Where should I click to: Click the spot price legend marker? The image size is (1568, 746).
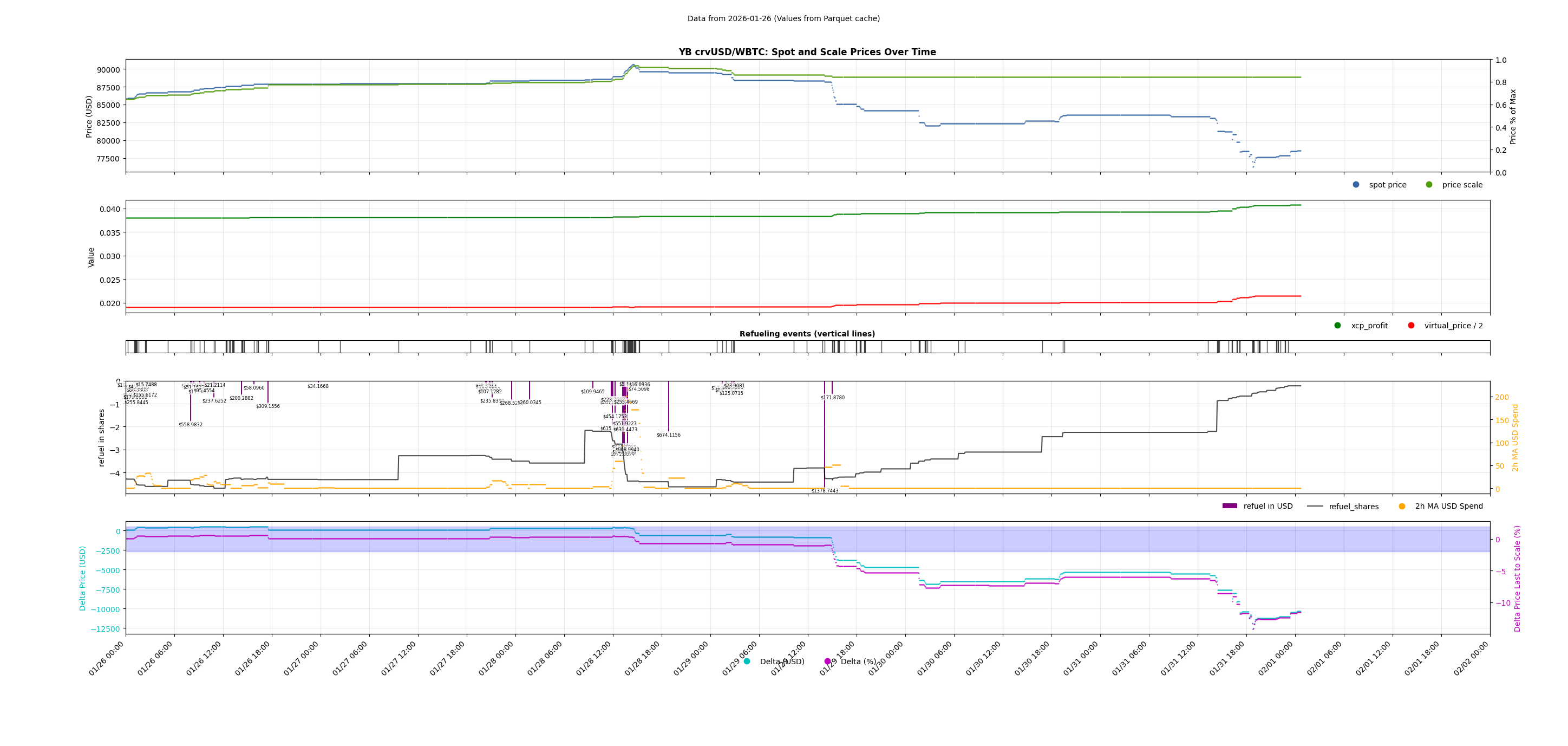point(1356,185)
